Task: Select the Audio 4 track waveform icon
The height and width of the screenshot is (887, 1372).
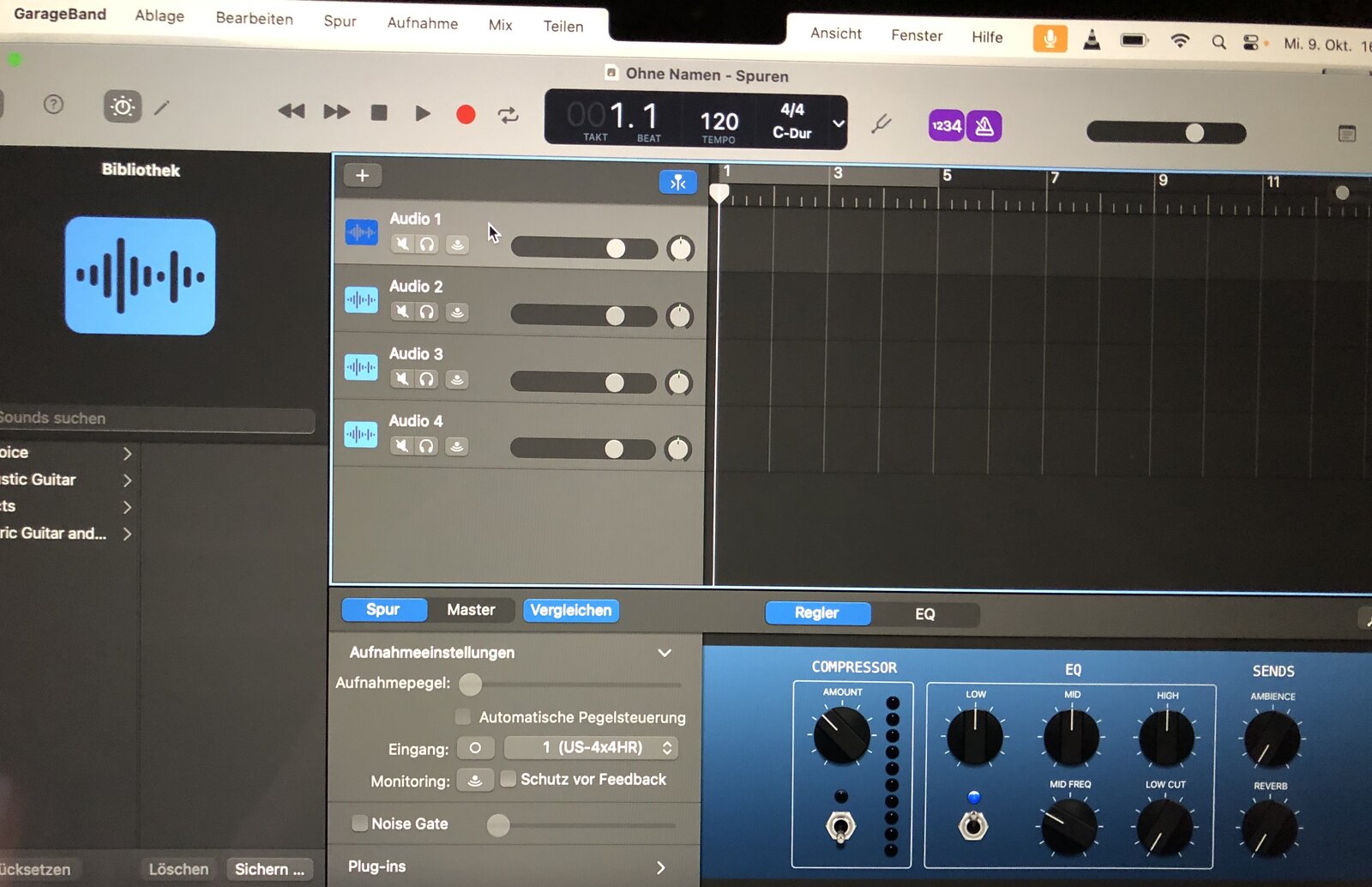Action: [361, 434]
